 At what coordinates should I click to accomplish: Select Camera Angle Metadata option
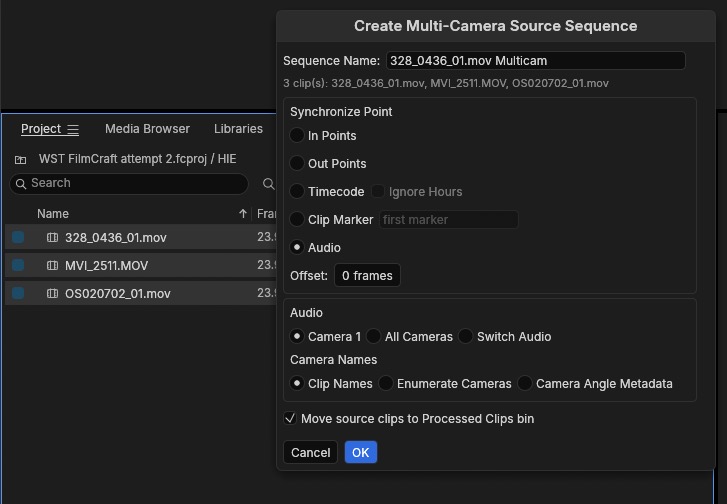[x=524, y=383]
